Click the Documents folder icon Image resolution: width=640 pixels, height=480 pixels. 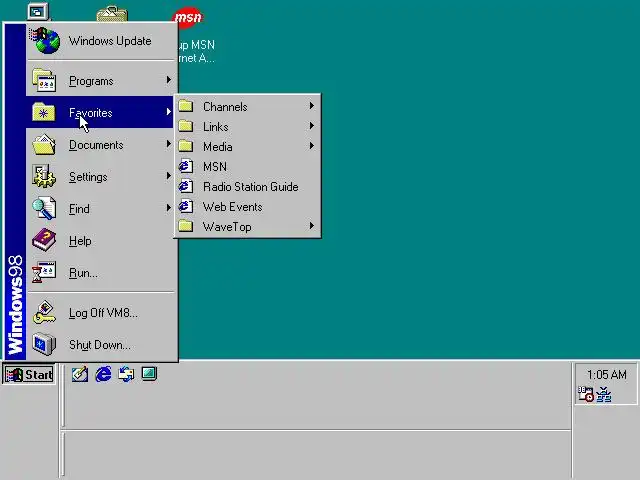pyautogui.click(x=44, y=144)
